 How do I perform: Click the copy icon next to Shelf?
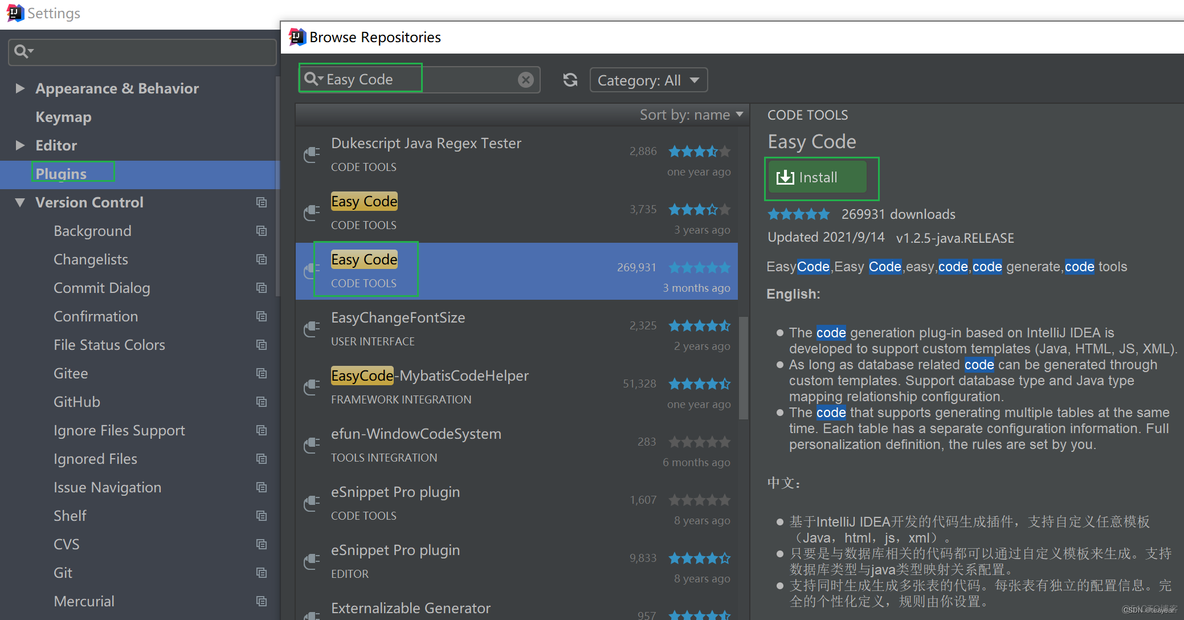(261, 516)
